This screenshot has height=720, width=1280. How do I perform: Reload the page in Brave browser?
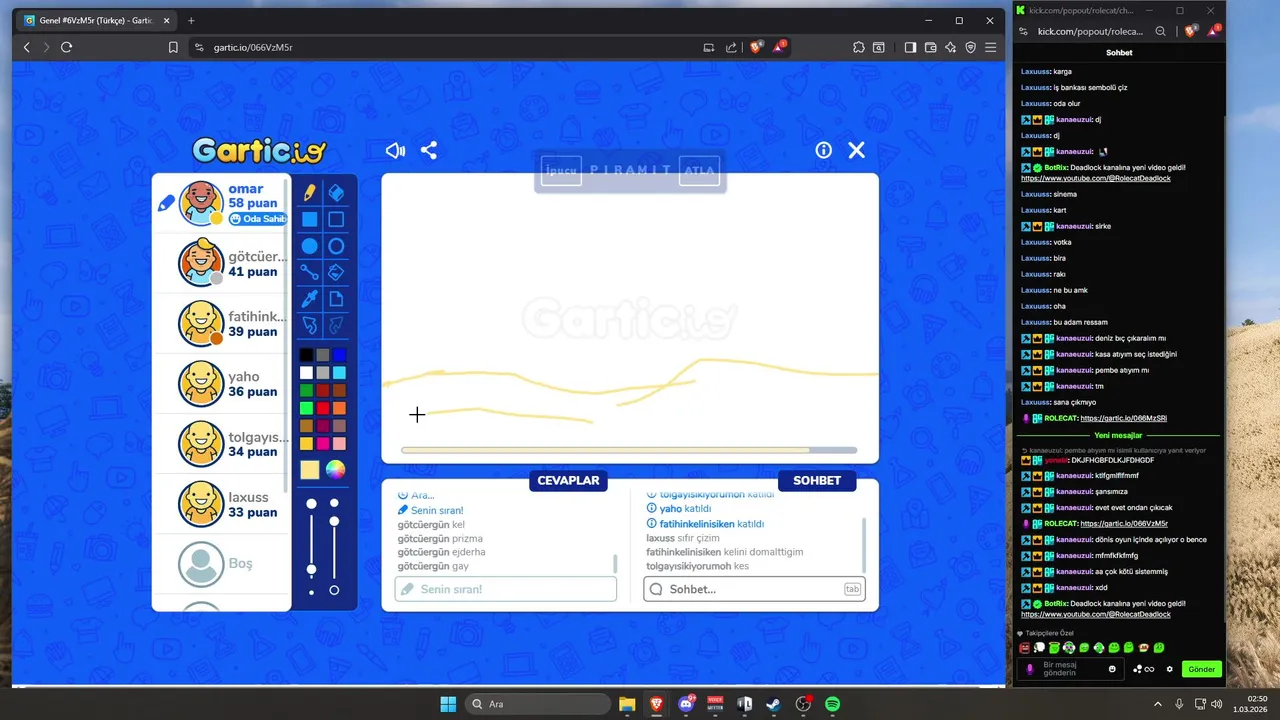[67, 47]
